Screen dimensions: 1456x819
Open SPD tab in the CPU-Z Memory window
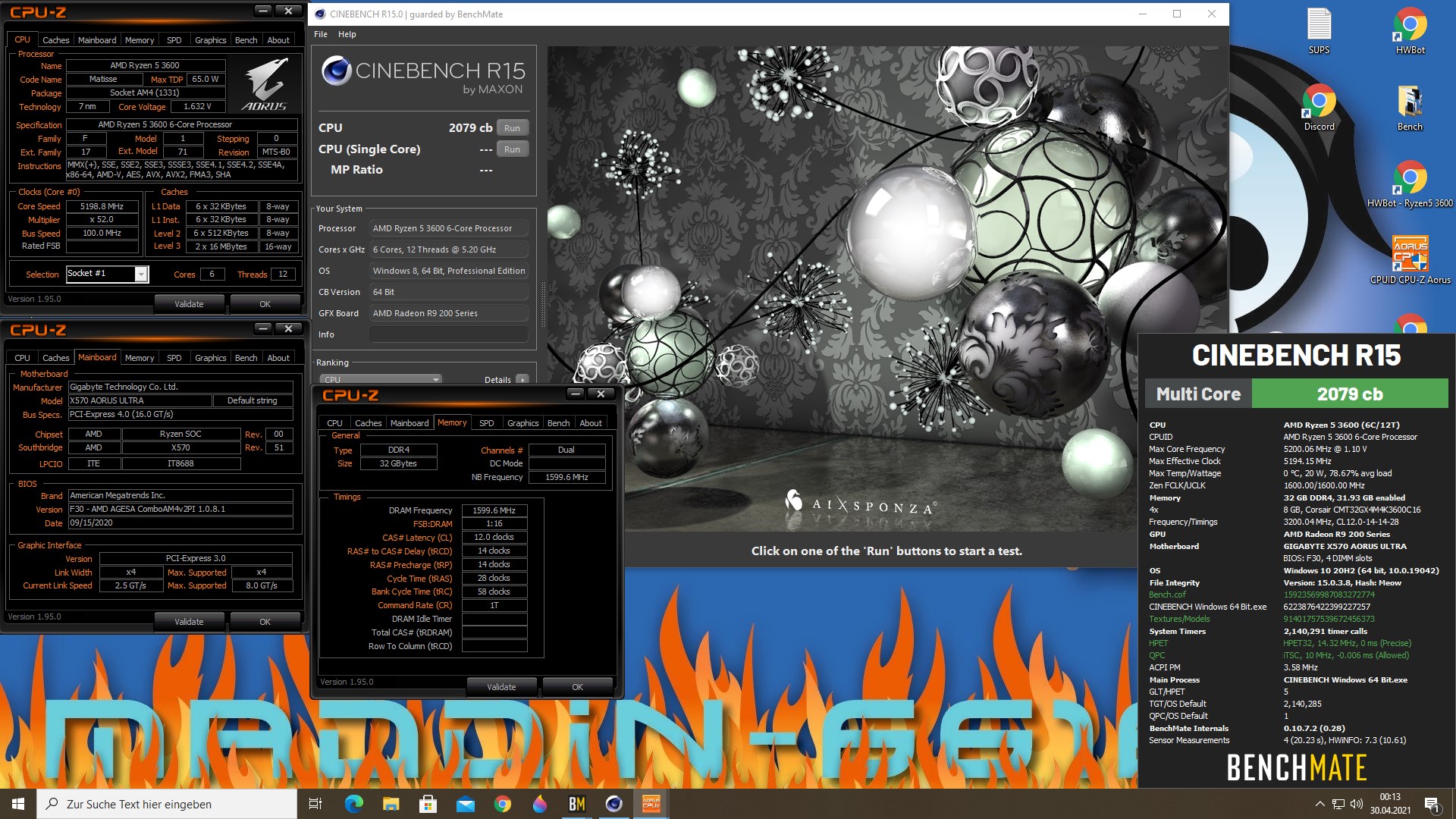tap(487, 423)
